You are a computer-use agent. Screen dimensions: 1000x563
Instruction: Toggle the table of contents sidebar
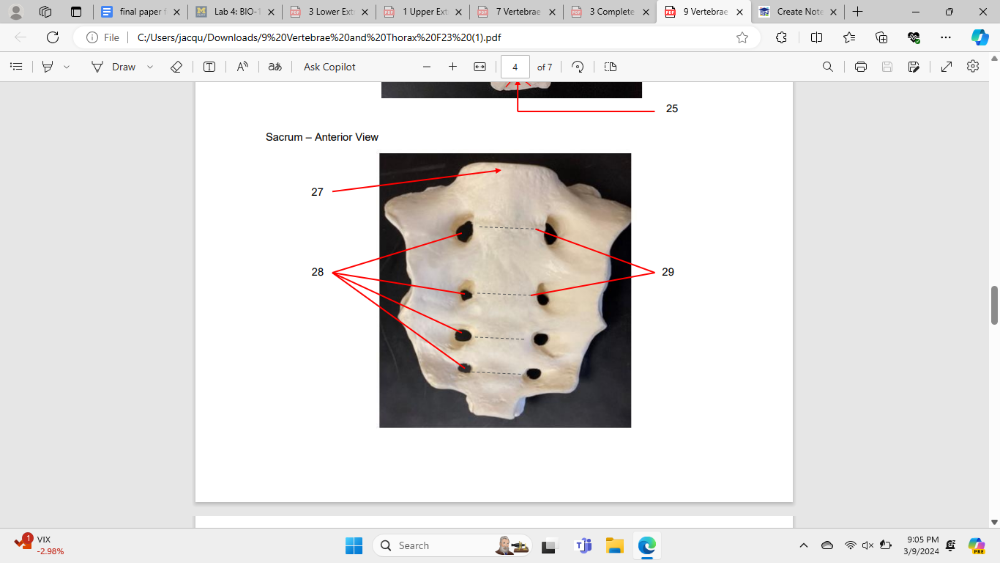click(16, 67)
